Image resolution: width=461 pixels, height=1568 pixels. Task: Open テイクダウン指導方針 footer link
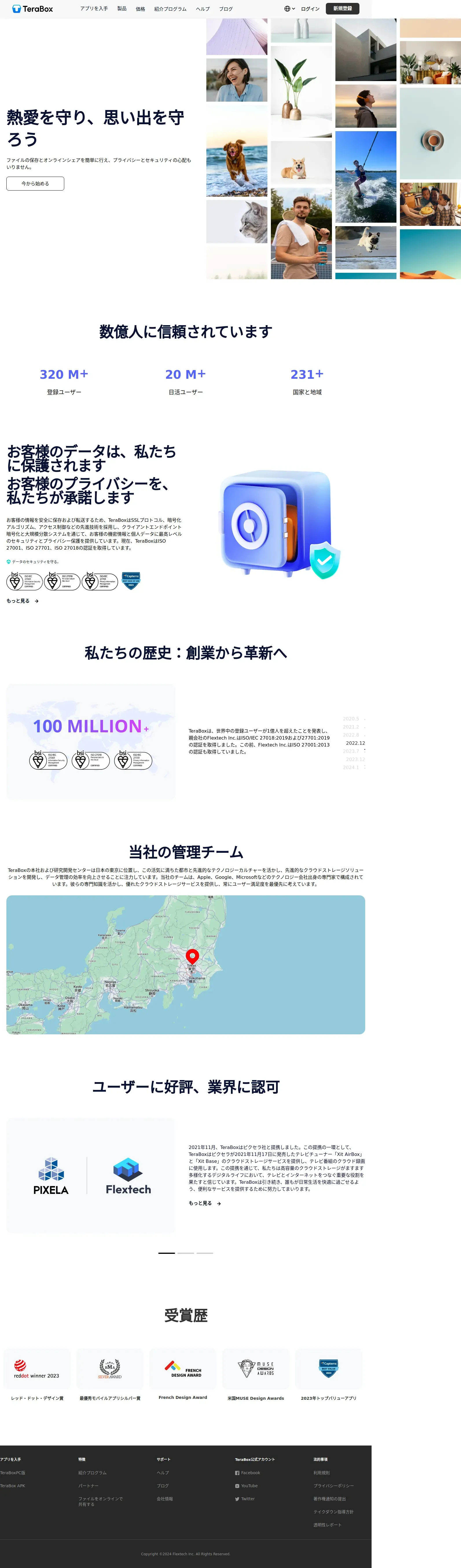click(333, 1512)
